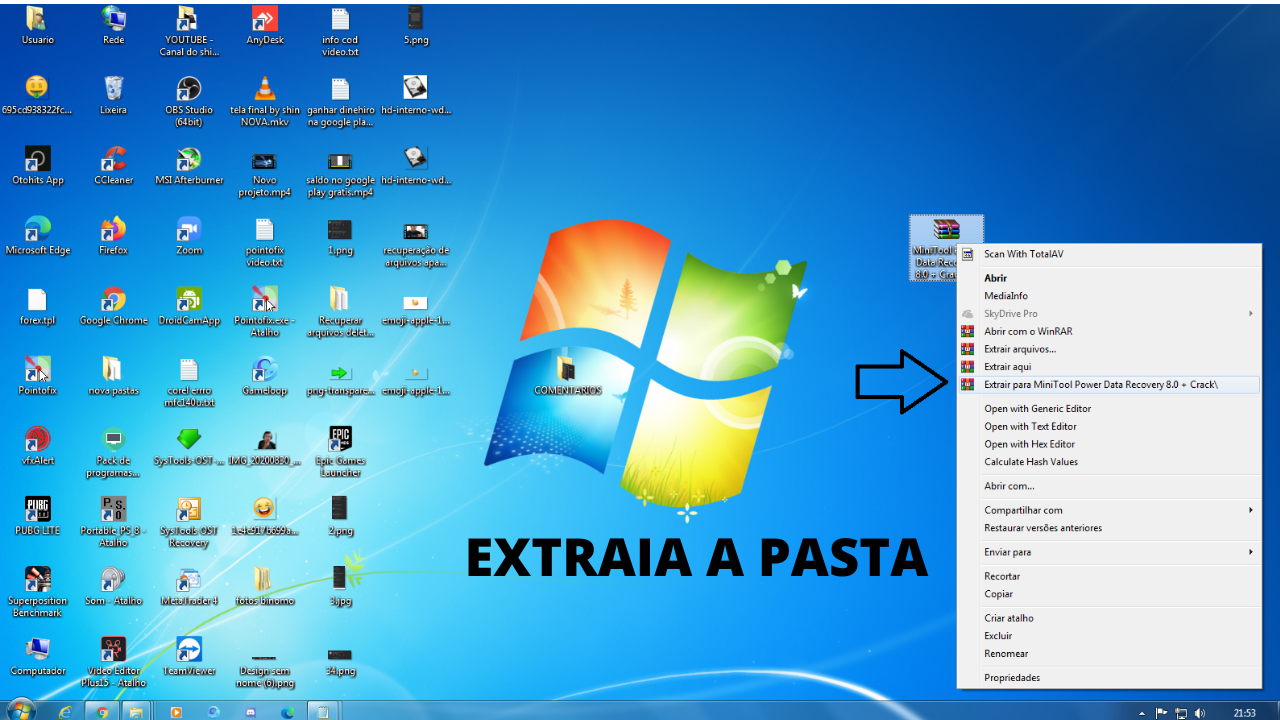Select the CCleaner shortcut on desktop
Screen dimensions: 1280x720
pos(113,166)
